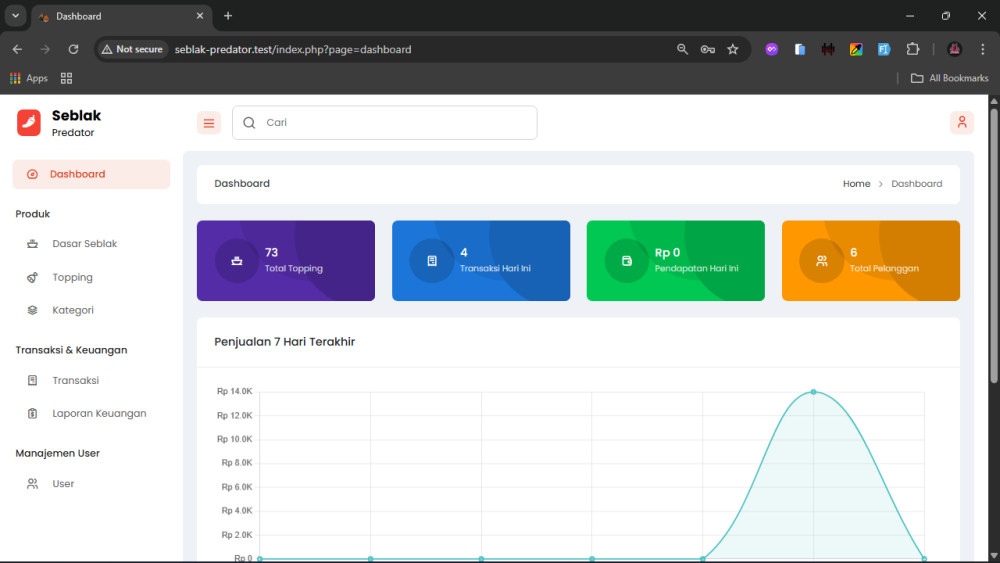Click the Total Pelanggan people icon

click(821, 261)
